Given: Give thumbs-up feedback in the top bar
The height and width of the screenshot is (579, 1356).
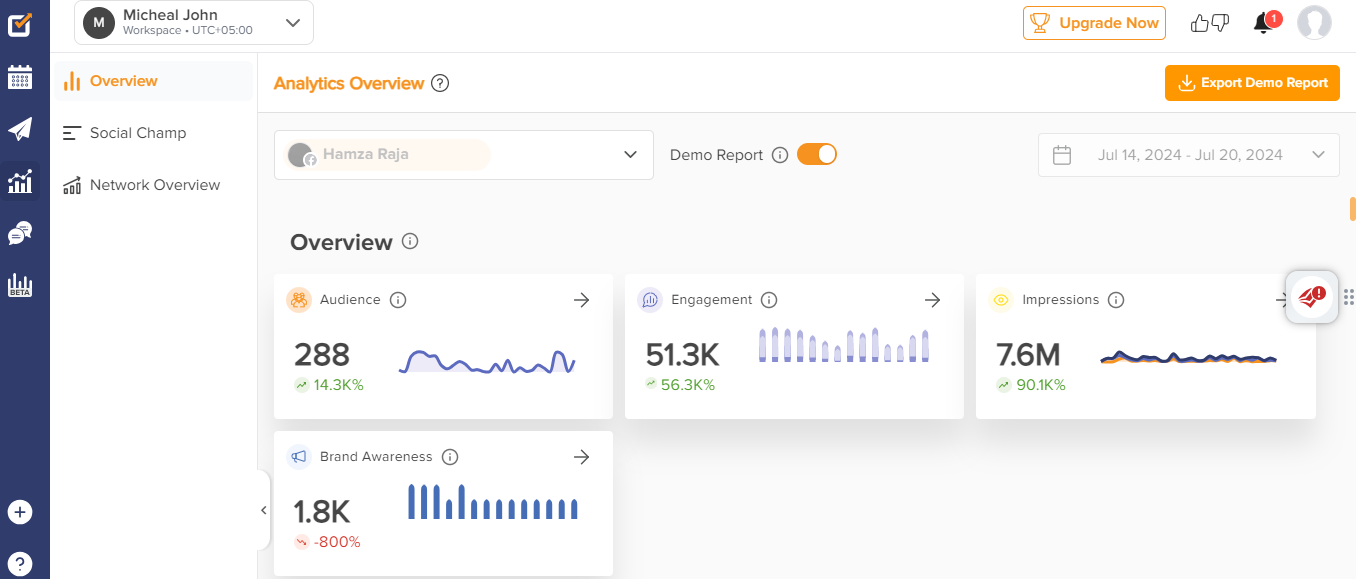Looking at the screenshot, I should 1199,21.
